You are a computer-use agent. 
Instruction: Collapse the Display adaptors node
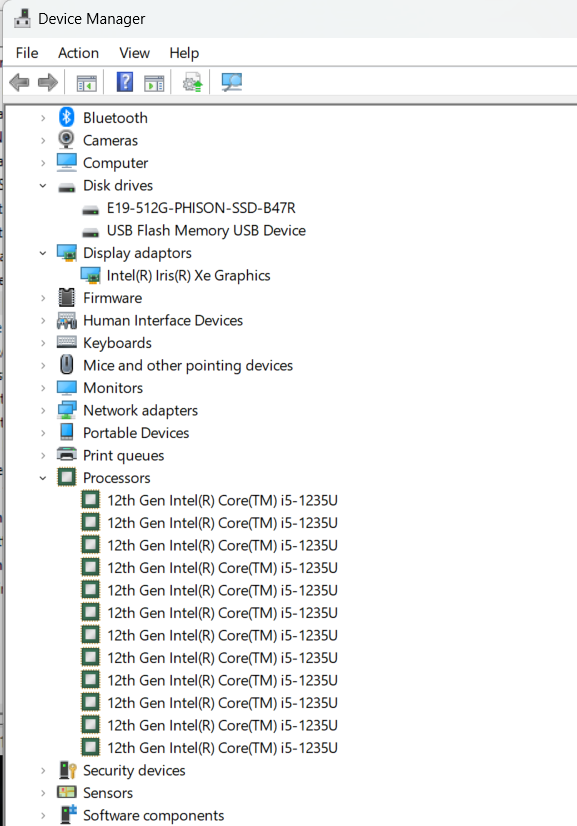[43, 253]
